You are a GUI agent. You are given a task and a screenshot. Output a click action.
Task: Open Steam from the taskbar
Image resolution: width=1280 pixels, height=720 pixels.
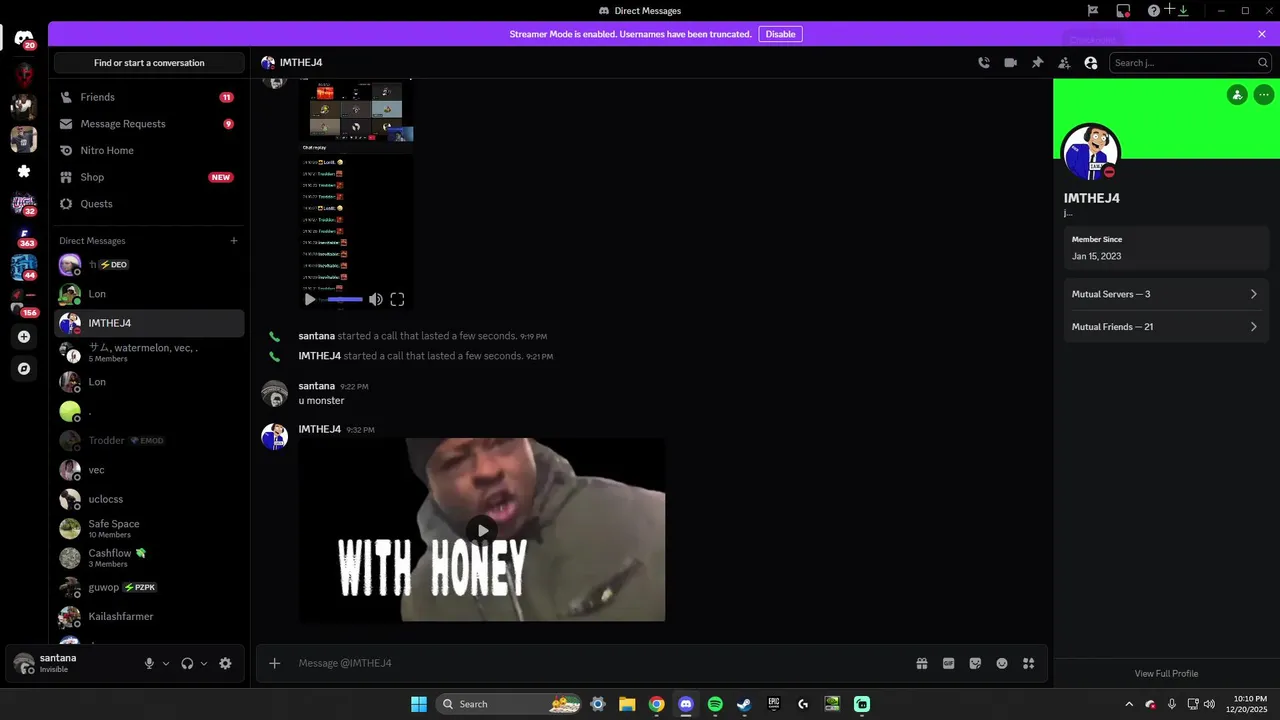(744, 704)
